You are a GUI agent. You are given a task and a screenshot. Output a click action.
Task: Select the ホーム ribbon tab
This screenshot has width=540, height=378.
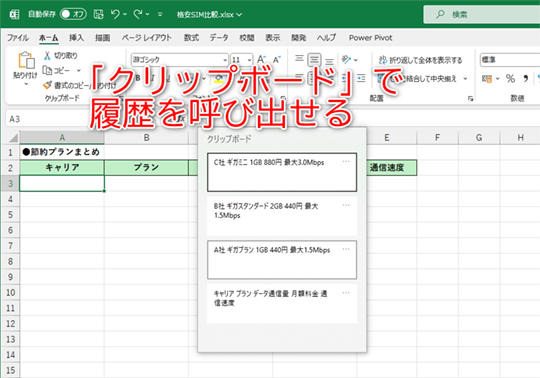click(x=49, y=38)
